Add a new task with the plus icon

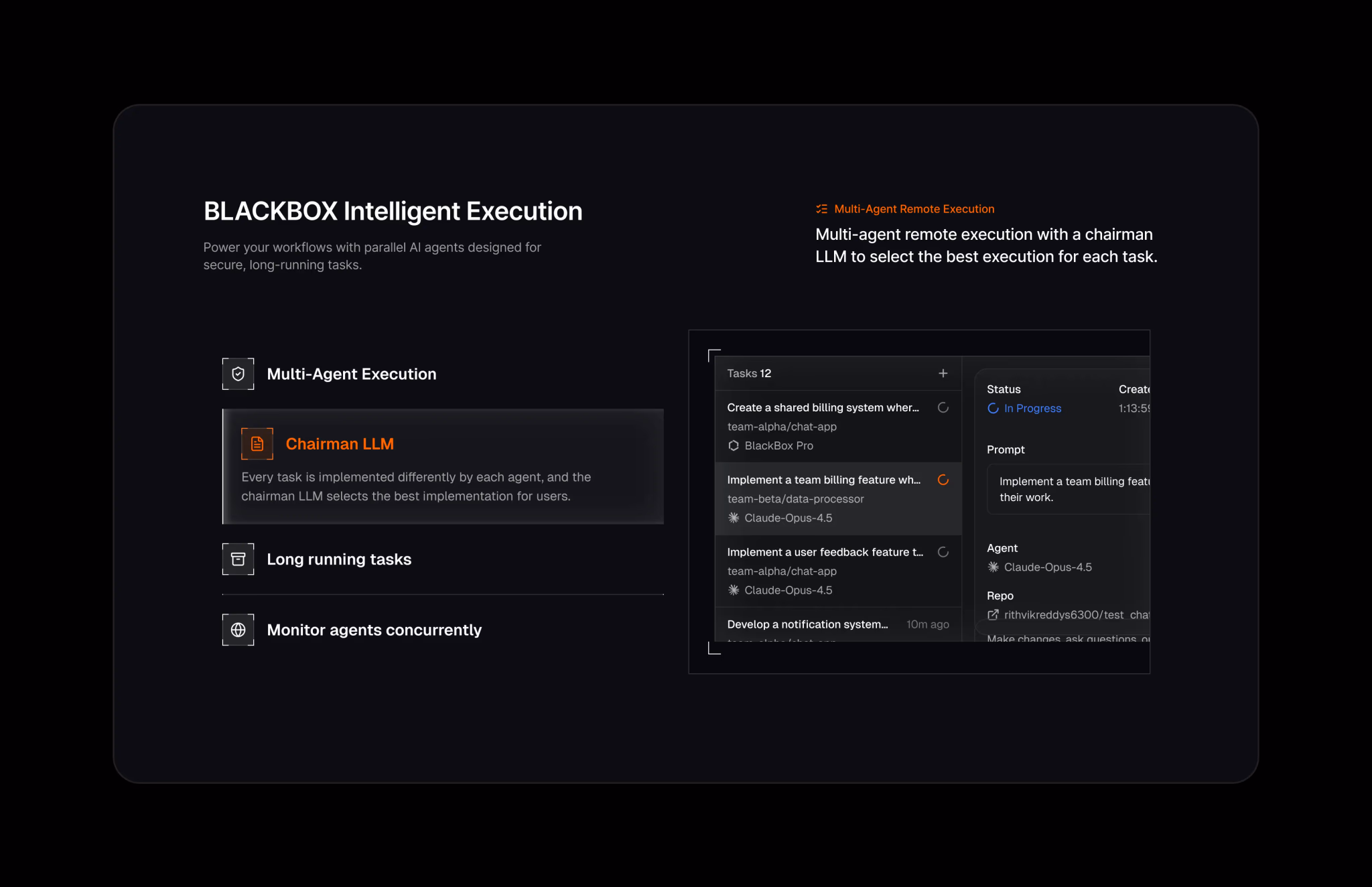pos(943,373)
